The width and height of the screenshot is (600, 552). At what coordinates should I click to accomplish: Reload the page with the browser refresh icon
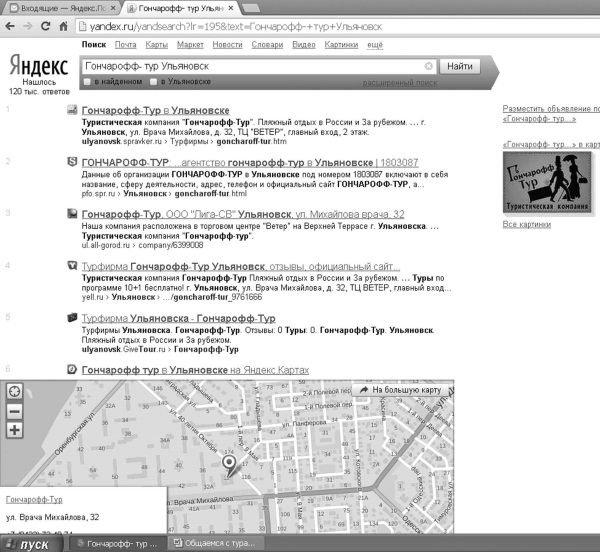(x=49, y=26)
